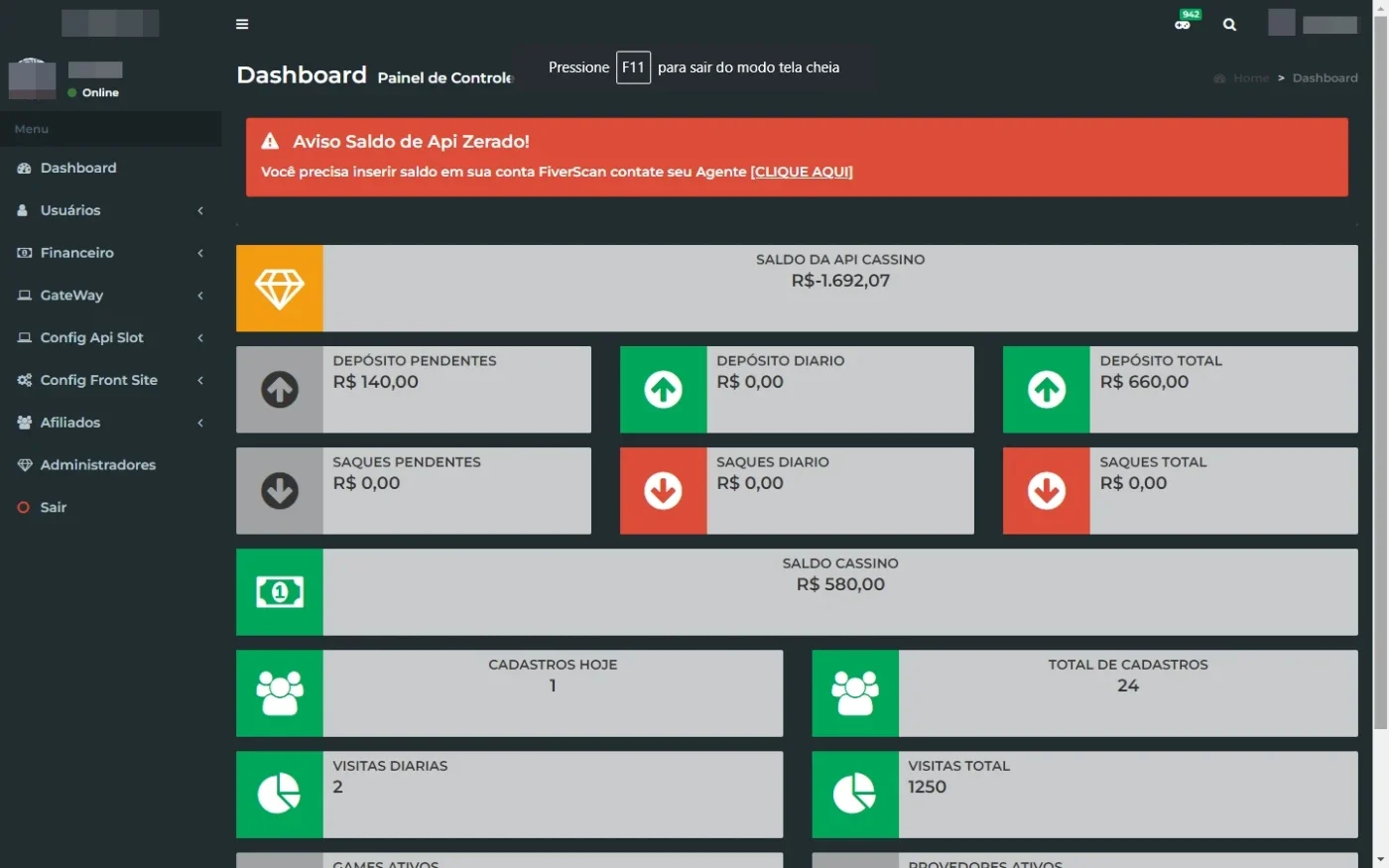
Task: Click the Cadastros Hoje count 1
Action: (553, 685)
